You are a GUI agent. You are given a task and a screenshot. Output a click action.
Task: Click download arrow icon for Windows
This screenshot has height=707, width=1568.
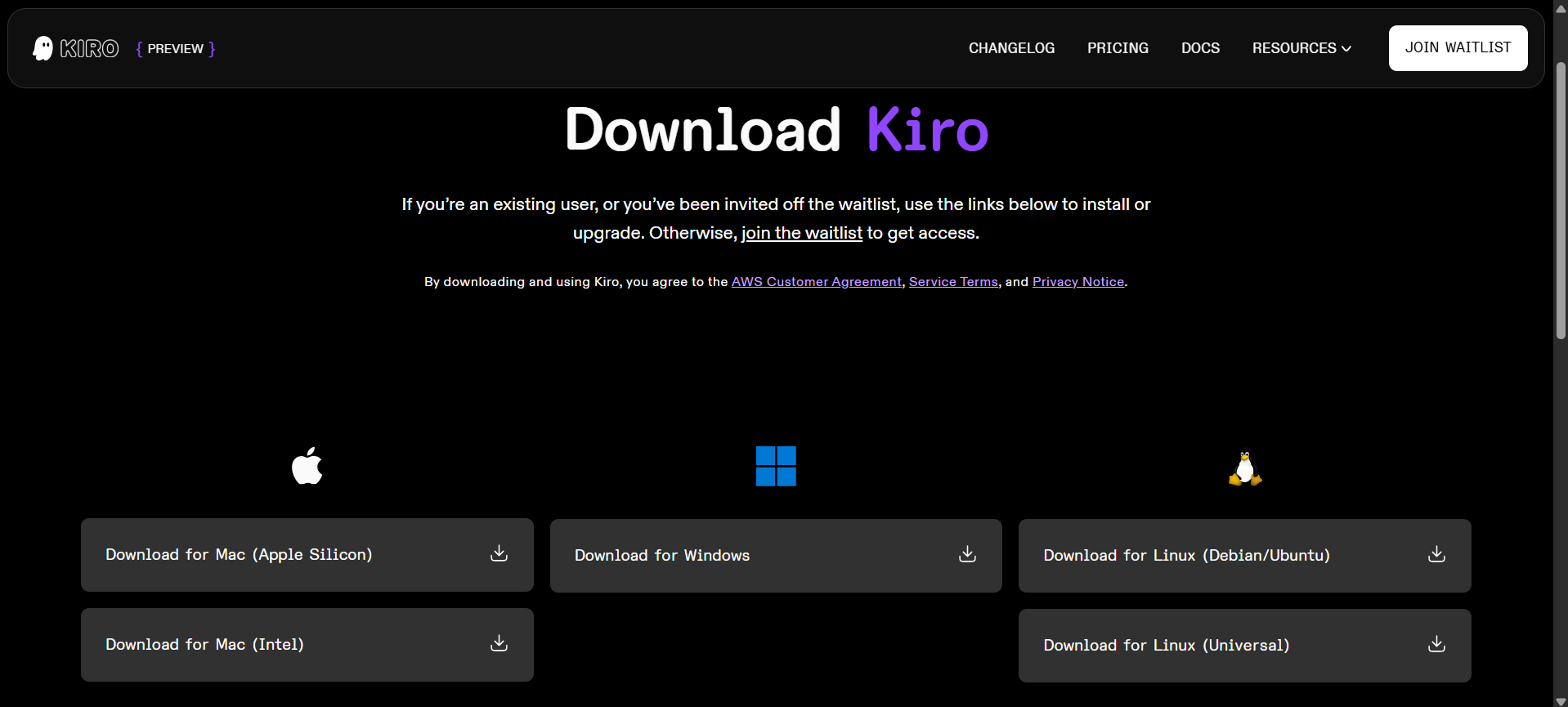click(967, 555)
